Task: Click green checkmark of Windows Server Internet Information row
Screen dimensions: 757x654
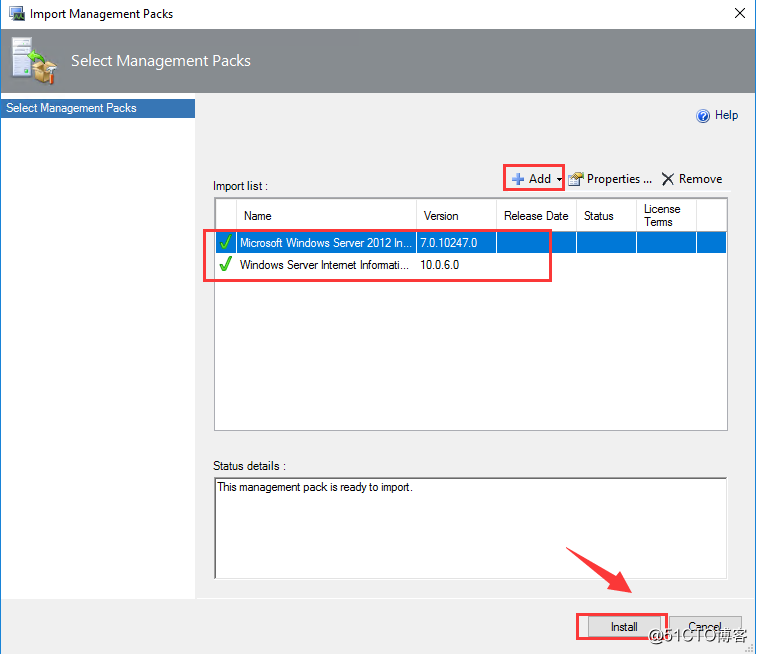Action: tap(225, 264)
